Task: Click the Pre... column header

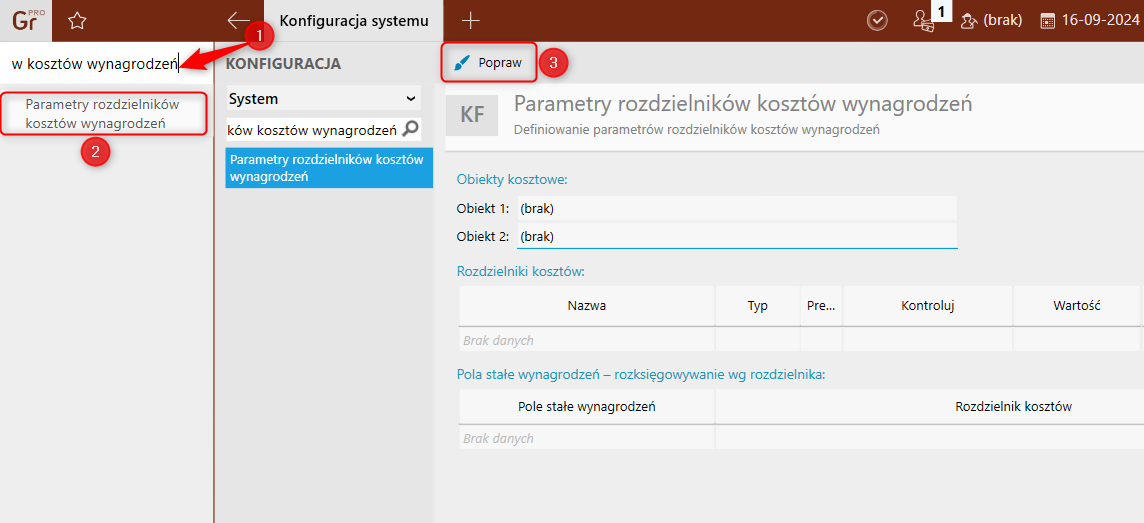Action: click(x=822, y=306)
